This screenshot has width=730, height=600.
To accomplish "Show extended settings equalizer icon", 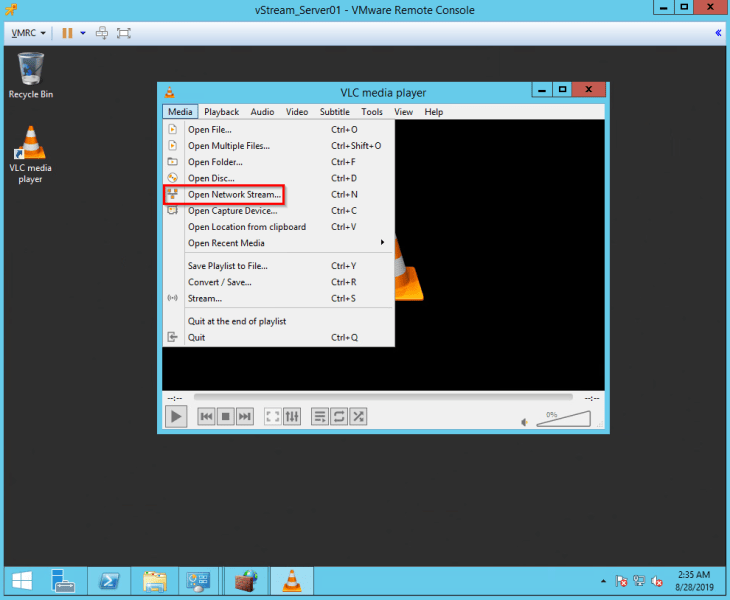I will pos(292,416).
